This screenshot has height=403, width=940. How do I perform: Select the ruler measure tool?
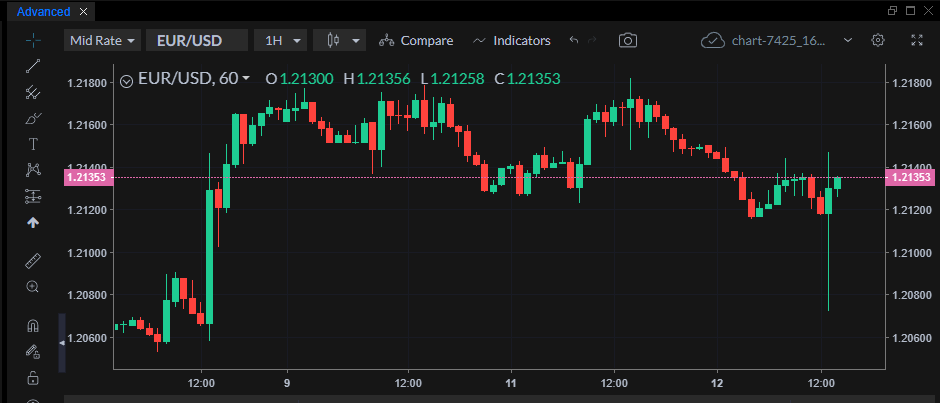[33, 261]
